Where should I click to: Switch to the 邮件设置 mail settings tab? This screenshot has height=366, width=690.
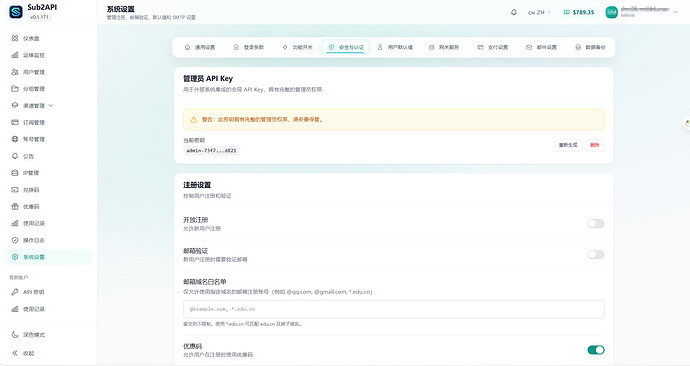click(541, 47)
